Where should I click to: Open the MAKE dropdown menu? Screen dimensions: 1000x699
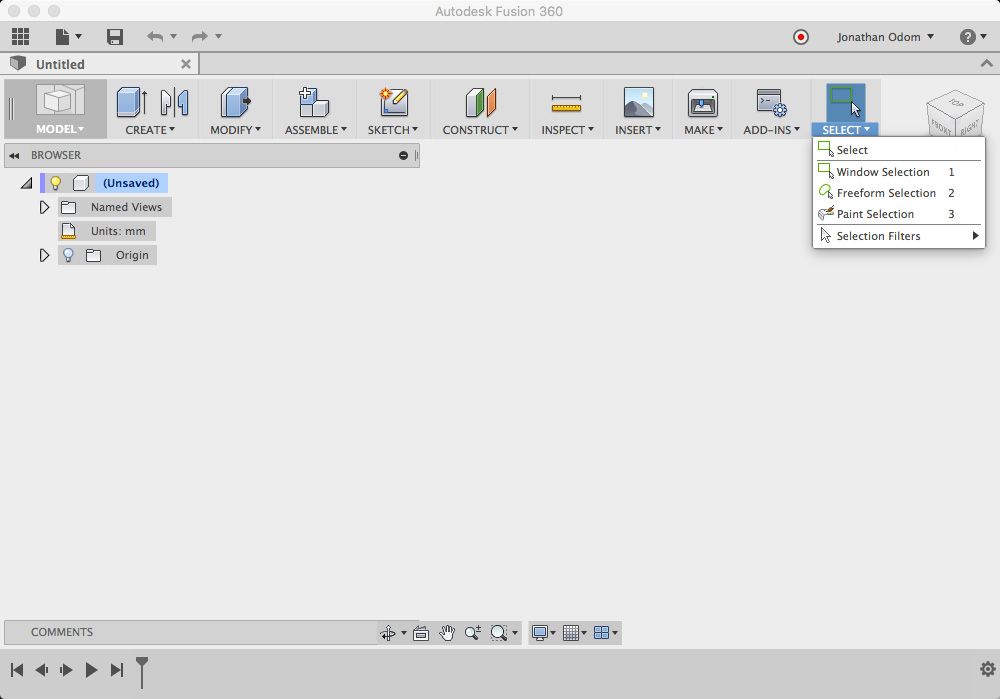[703, 129]
